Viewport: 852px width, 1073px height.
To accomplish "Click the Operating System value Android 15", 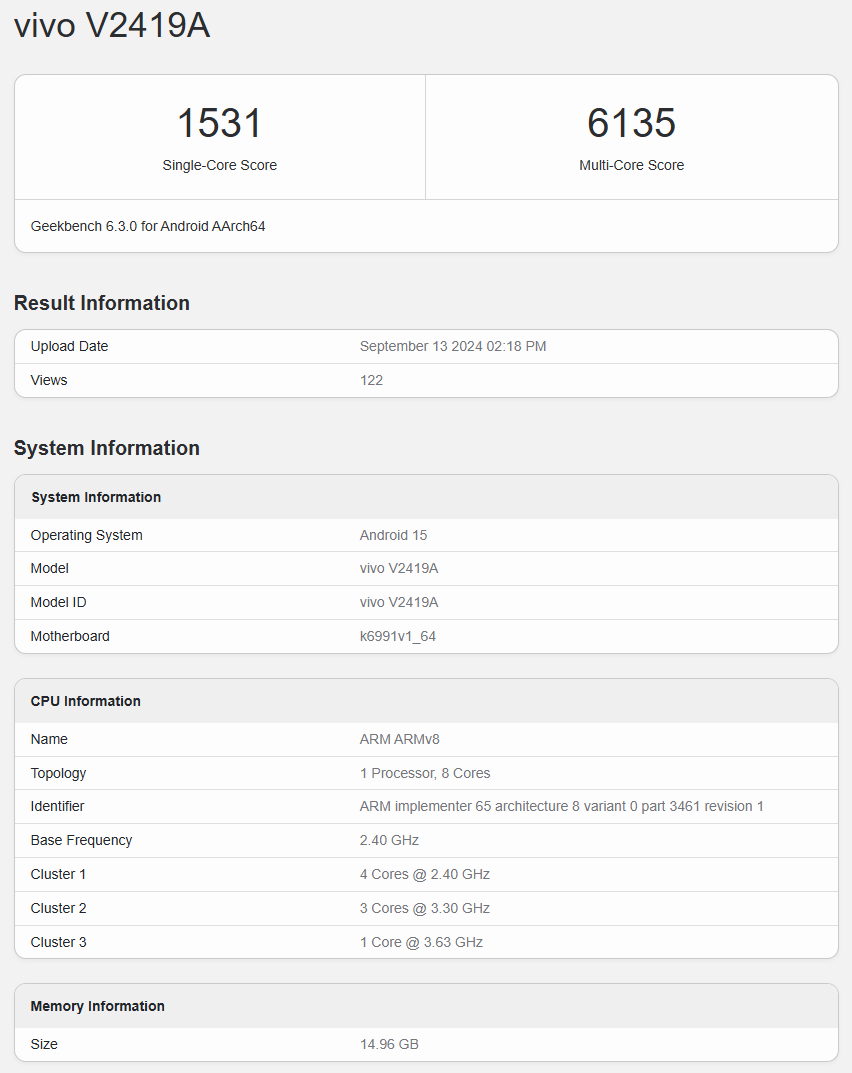I will (x=393, y=535).
